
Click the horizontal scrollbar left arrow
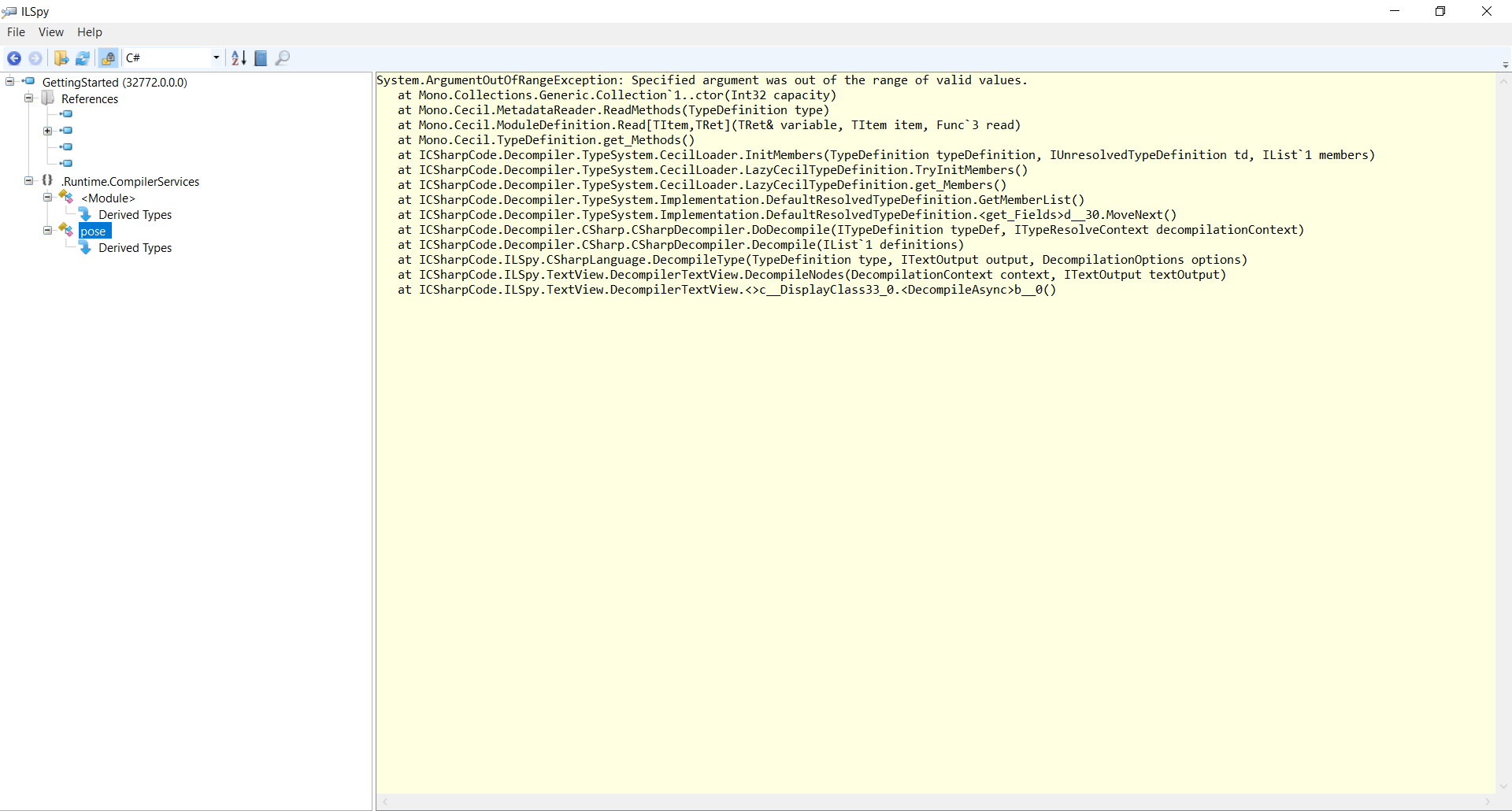[x=384, y=802]
